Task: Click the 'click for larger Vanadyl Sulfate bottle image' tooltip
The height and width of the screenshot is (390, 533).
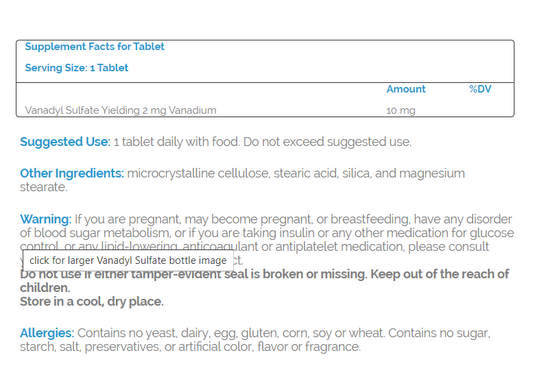Action: coord(128,260)
